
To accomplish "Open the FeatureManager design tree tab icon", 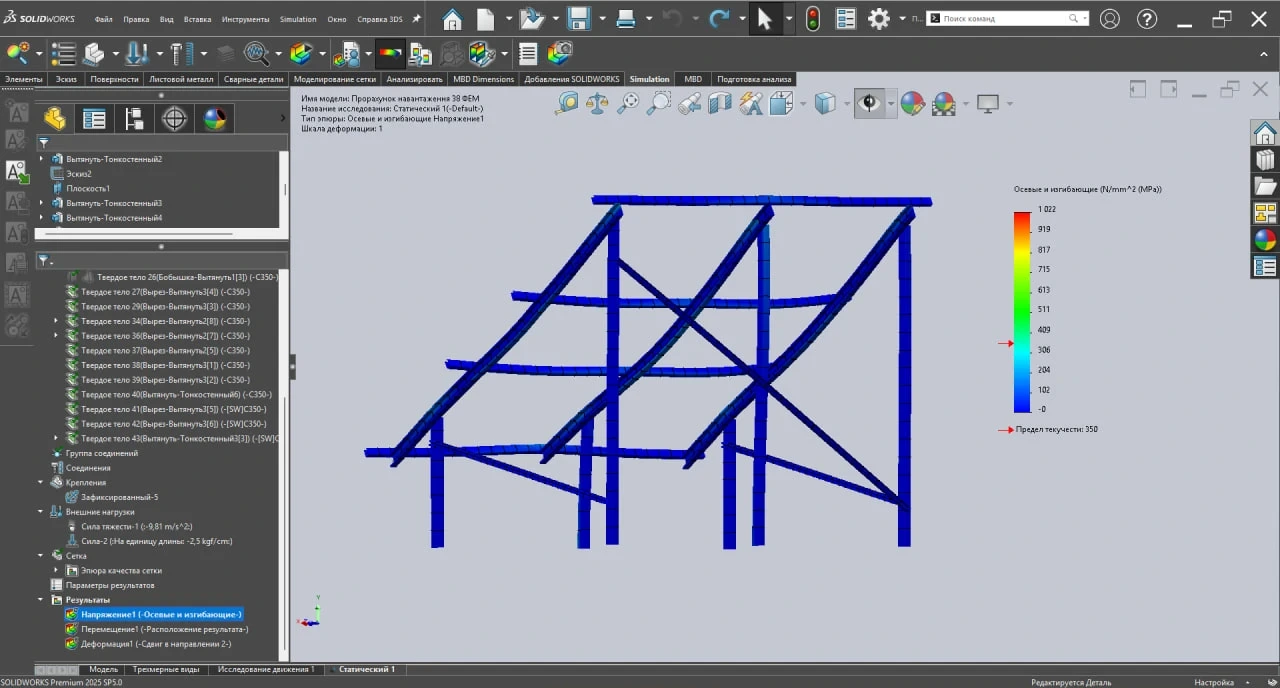I will pos(55,119).
